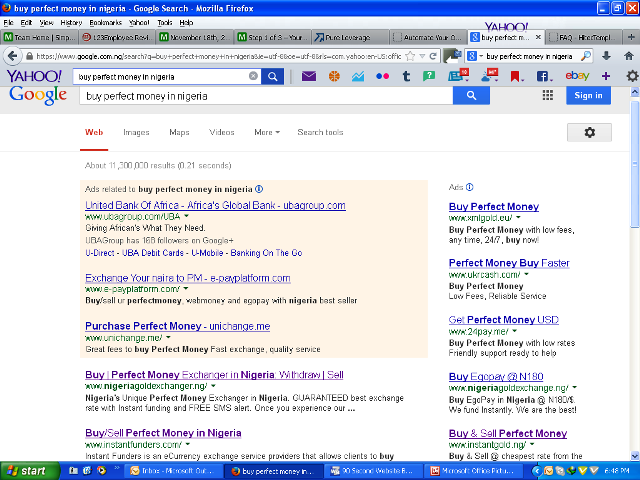The image size is (640, 480).
Task: Open dropdown arrow beside www.nigeriagoldexchanger.ng result
Action: (214, 386)
